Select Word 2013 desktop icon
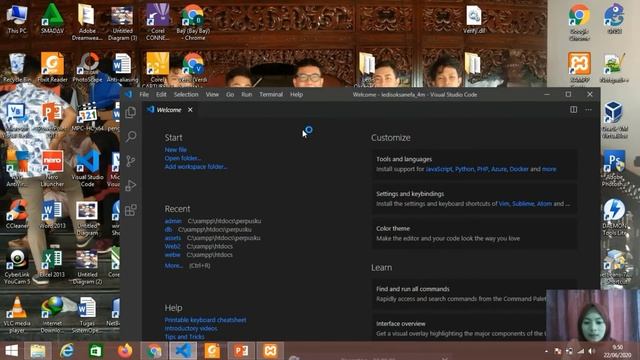Image resolution: width=640 pixels, height=360 pixels. [x=52, y=213]
